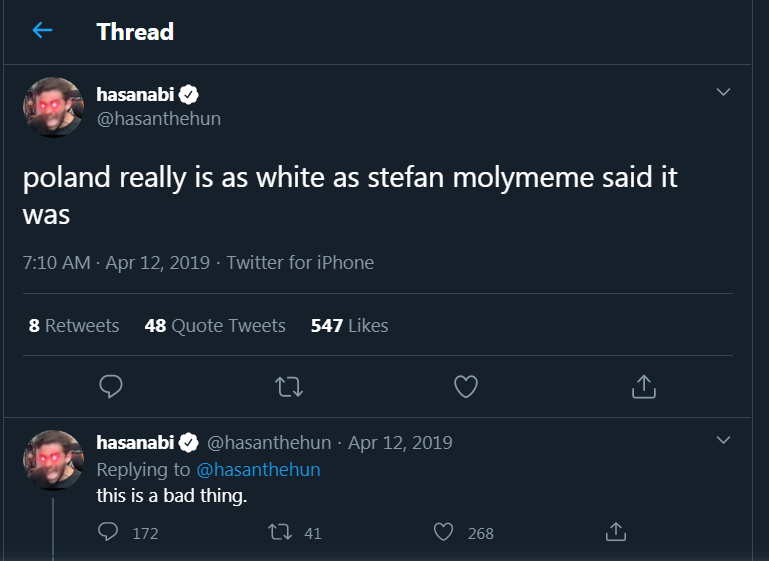Open the 48 Quote Tweets list
This screenshot has height=561, width=769.
(215, 326)
